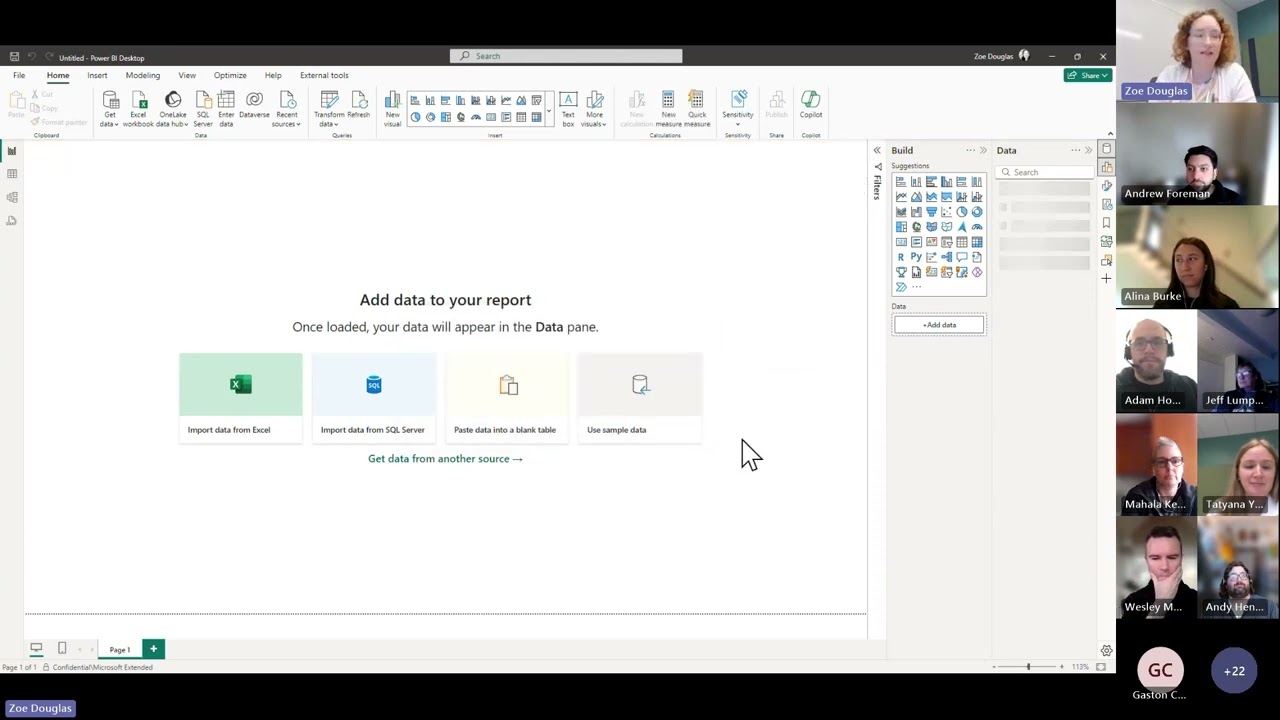Open the Format pane from right rail
Image resolution: width=1280 pixels, height=720 pixels.
(1106, 186)
